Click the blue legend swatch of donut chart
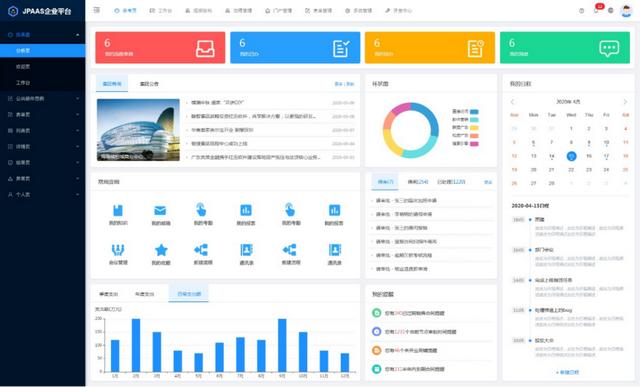 pyautogui.click(x=474, y=111)
